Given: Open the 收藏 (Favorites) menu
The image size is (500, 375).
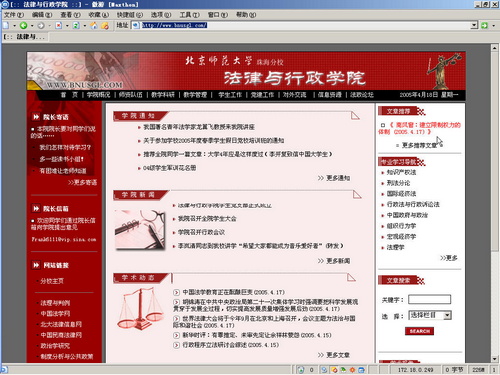Looking at the screenshot, I should [99, 15].
